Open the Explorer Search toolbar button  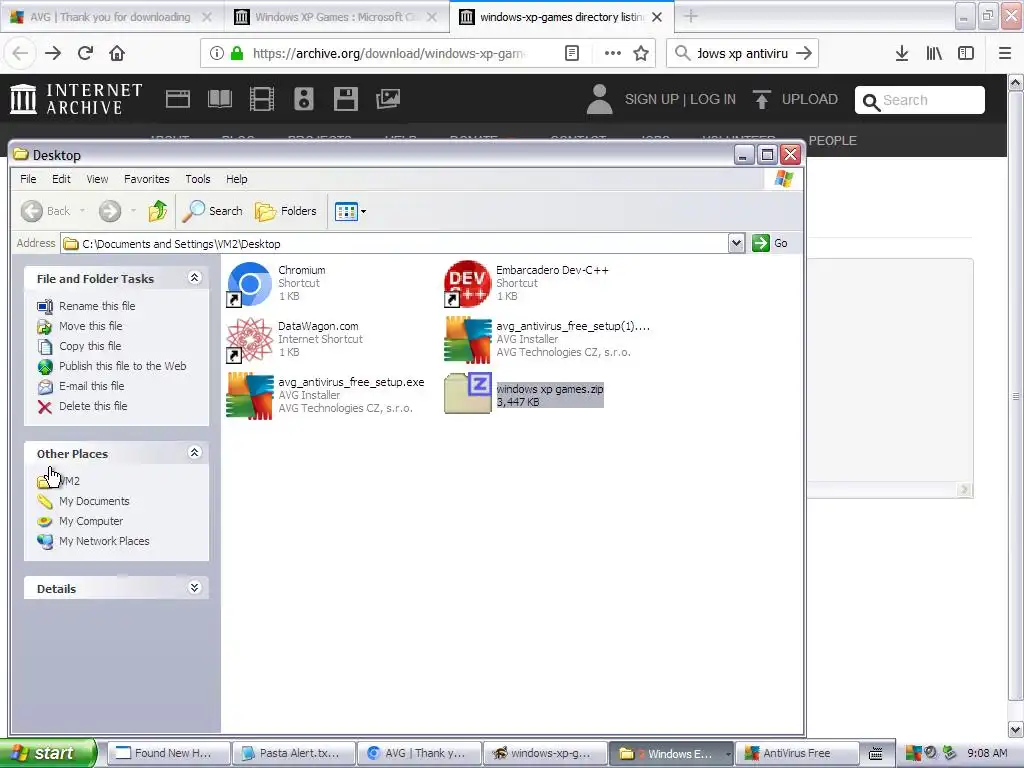pos(212,211)
